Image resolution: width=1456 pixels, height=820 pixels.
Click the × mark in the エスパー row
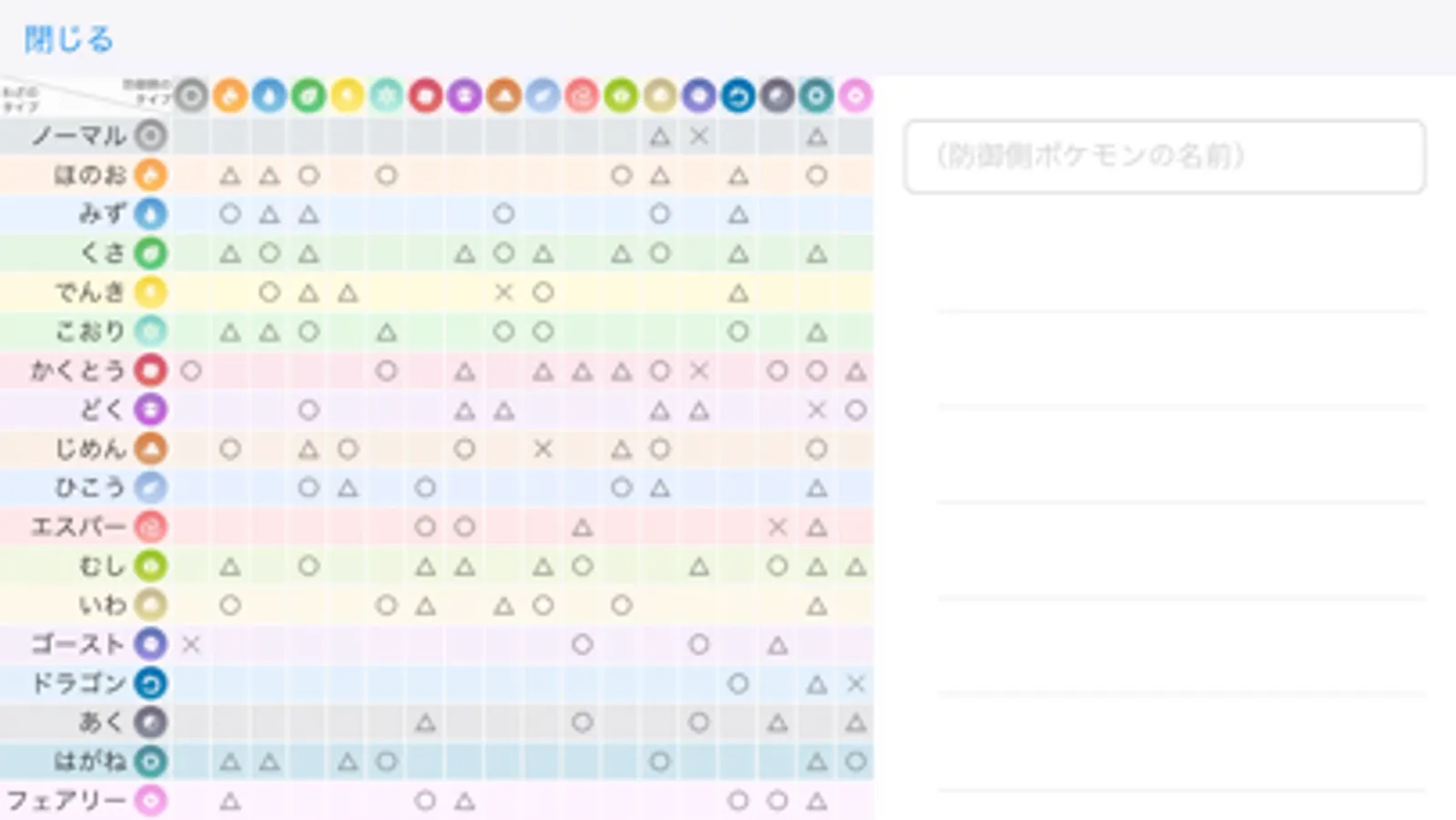click(778, 528)
